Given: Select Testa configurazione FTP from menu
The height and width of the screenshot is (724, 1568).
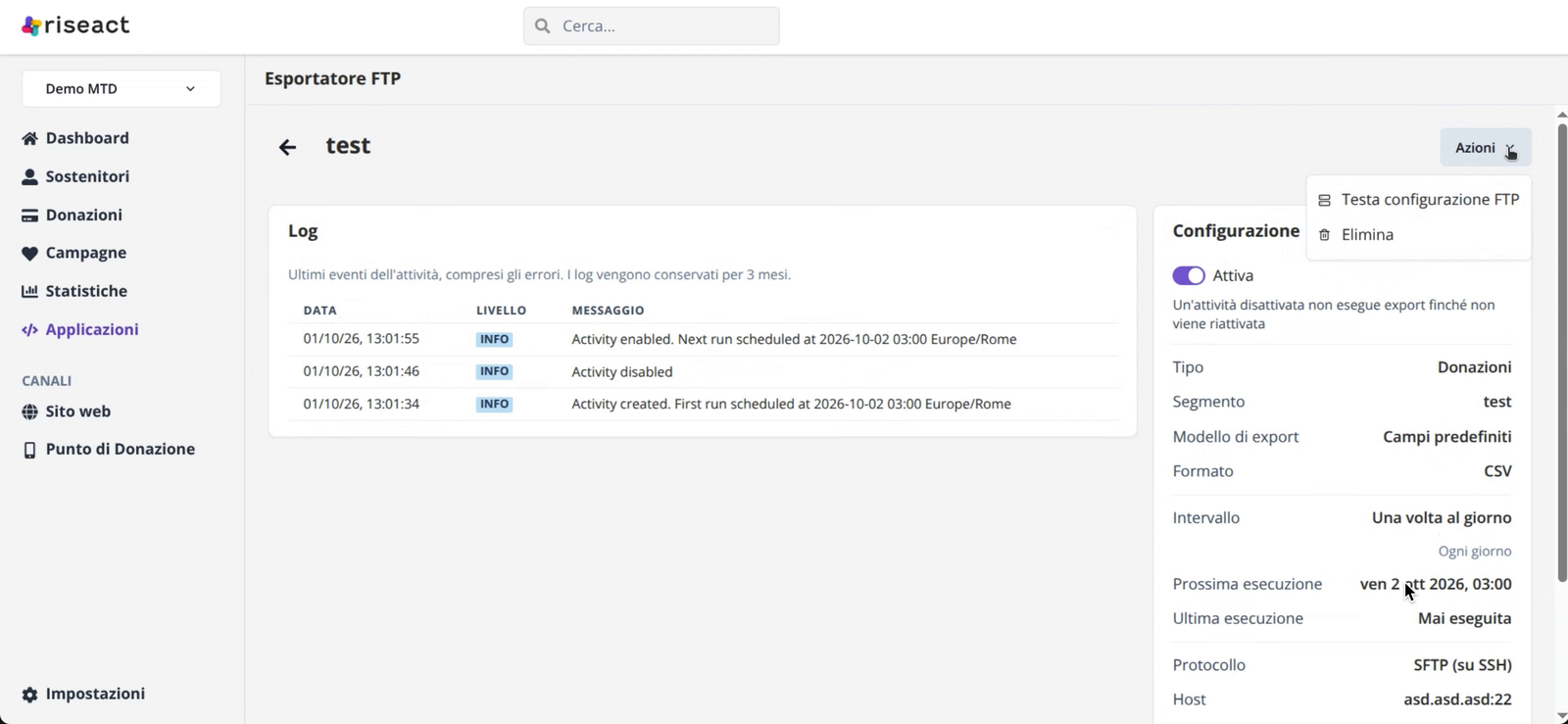Looking at the screenshot, I should 1419,200.
